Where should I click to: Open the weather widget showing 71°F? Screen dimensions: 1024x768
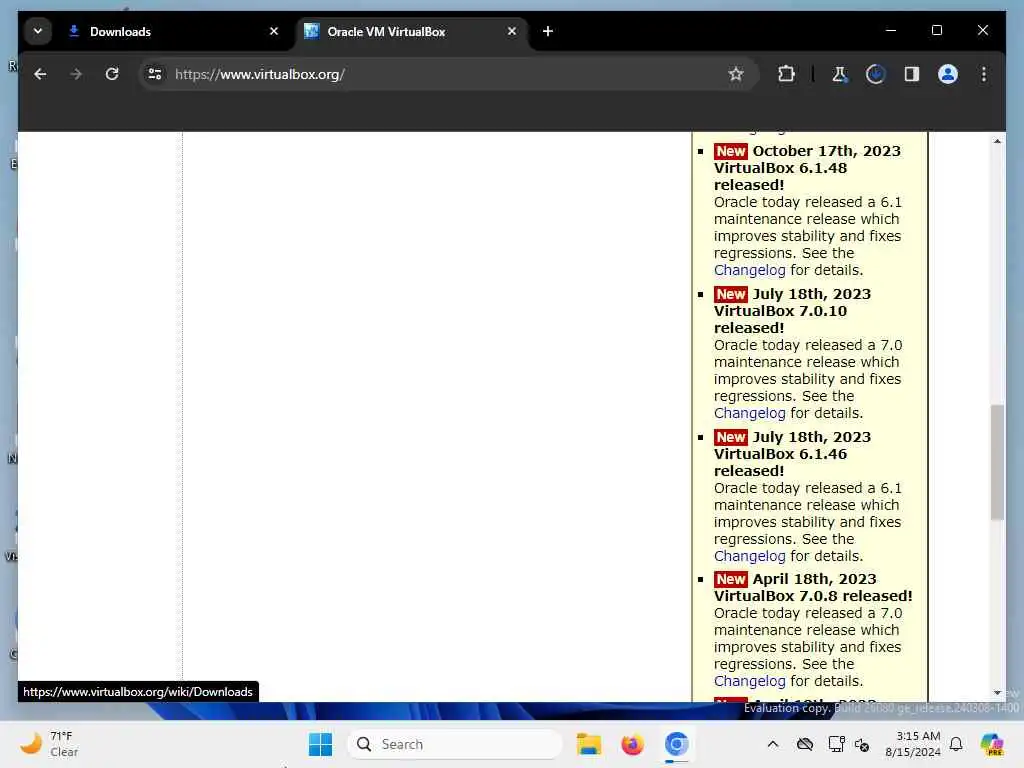[x=49, y=744]
